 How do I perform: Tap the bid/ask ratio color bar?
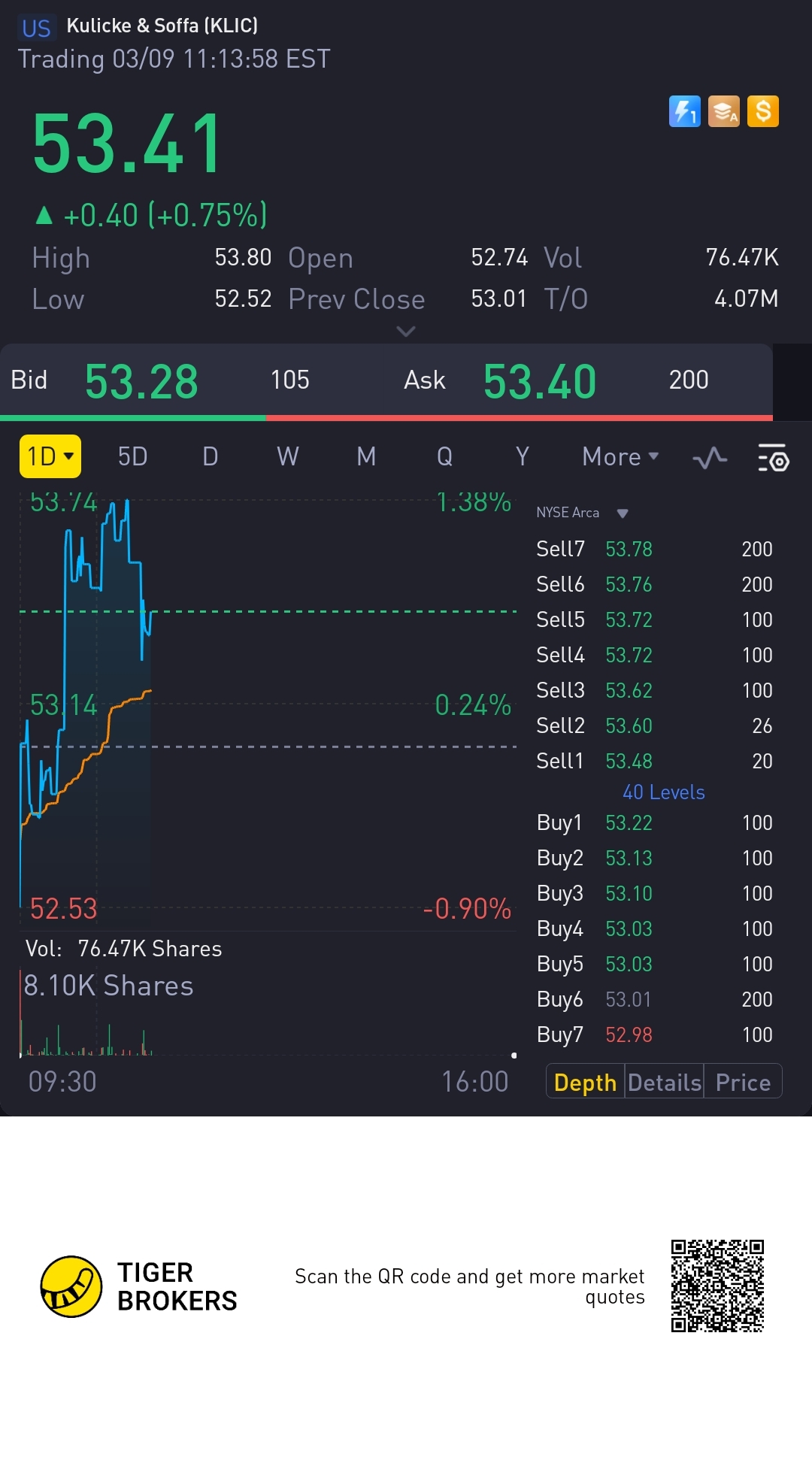386,417
